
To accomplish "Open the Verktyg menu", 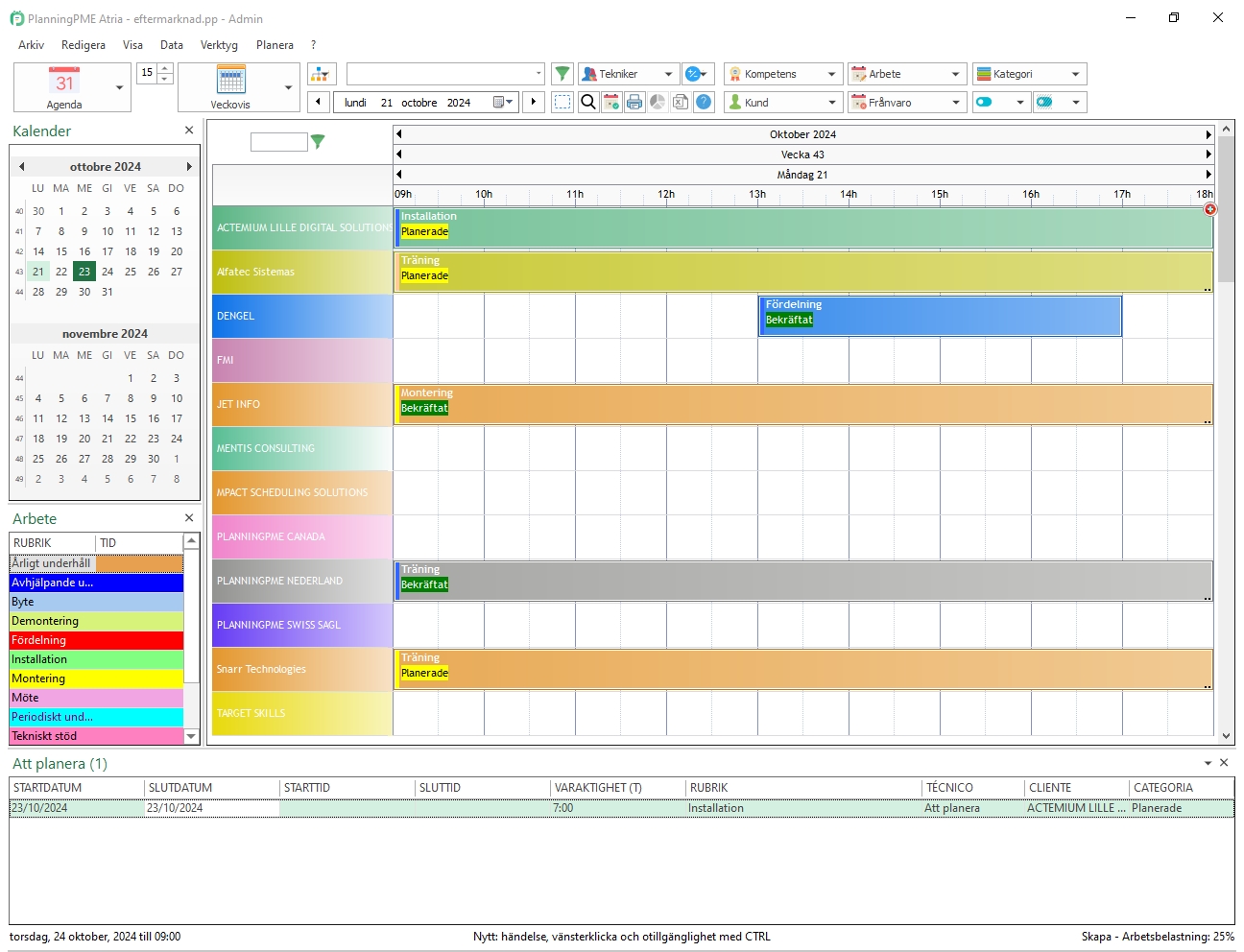I will click(x=219, y=45).
